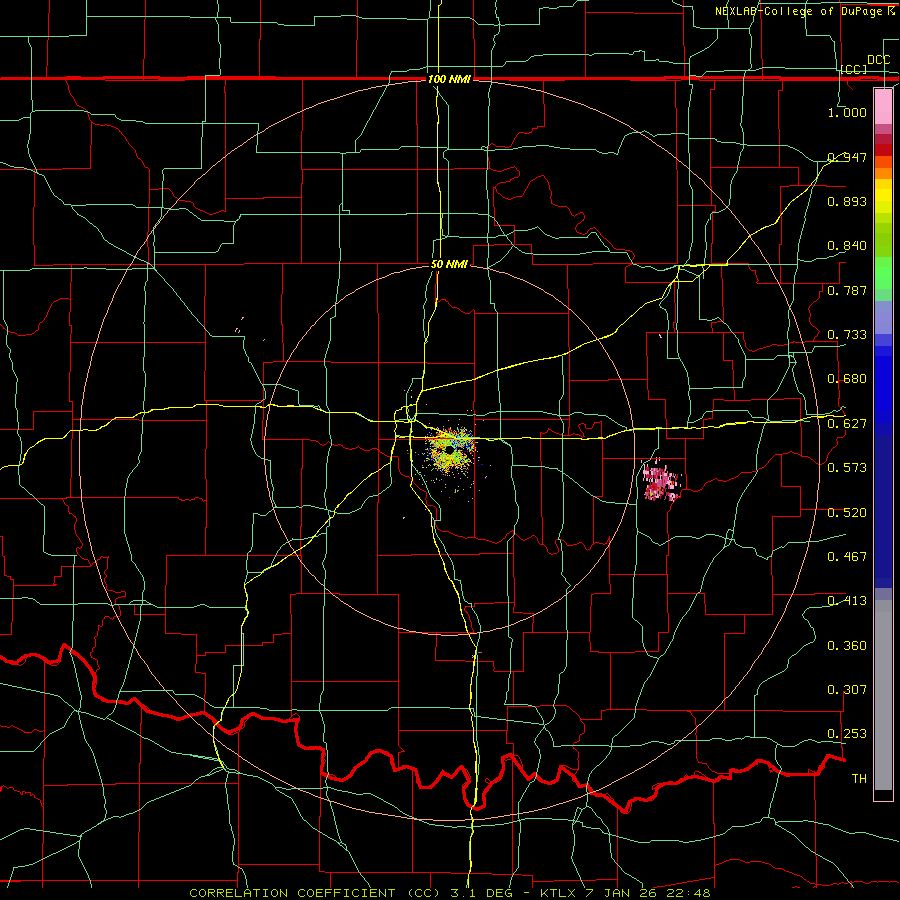900x900 pixels.
Task: Select the 0.413 scale value
Action: (847, 601)
